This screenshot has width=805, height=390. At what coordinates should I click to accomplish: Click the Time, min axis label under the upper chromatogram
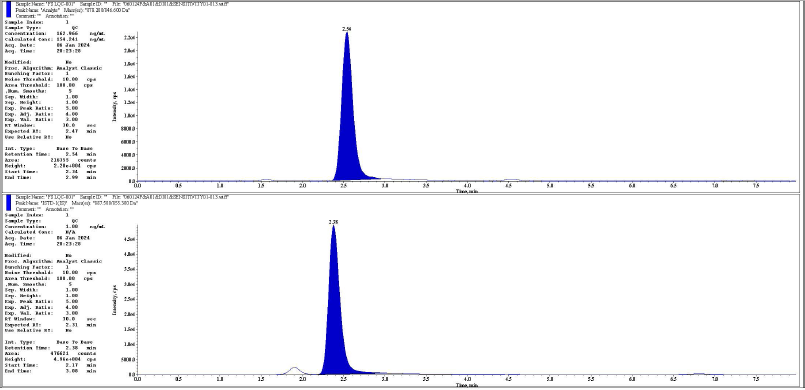pyautogui.click(x=467, y=191)
